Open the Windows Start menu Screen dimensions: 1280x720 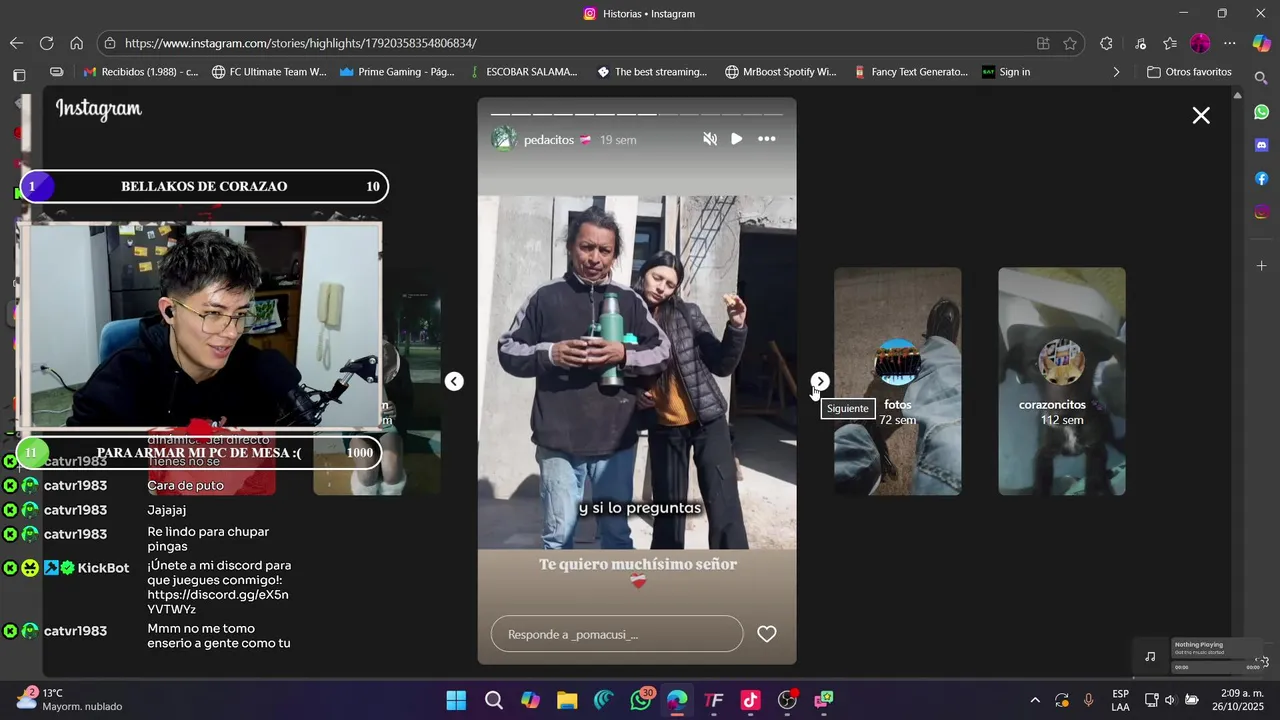pyautogui.click(x=456, y=700)
